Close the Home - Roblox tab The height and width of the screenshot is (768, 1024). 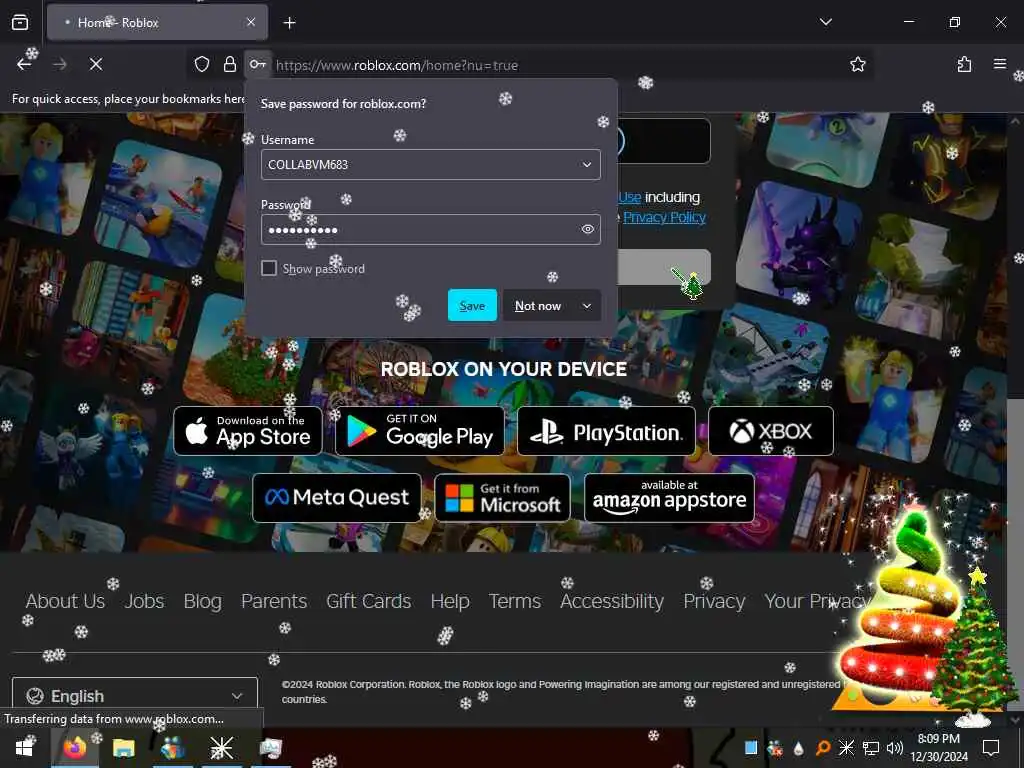point(251,22)
